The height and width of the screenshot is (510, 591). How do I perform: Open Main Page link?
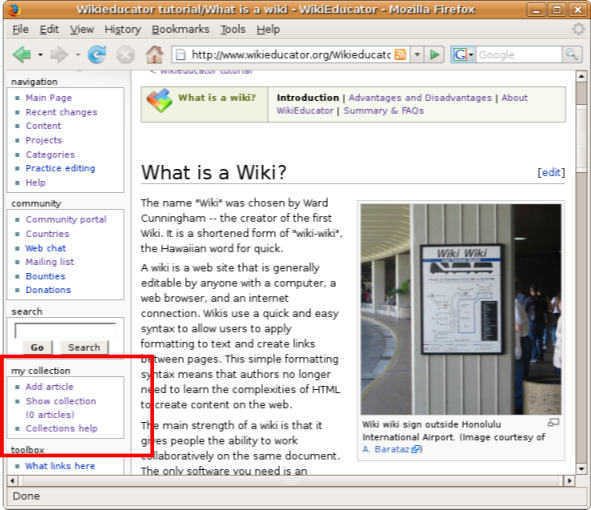tap(49, 98)
